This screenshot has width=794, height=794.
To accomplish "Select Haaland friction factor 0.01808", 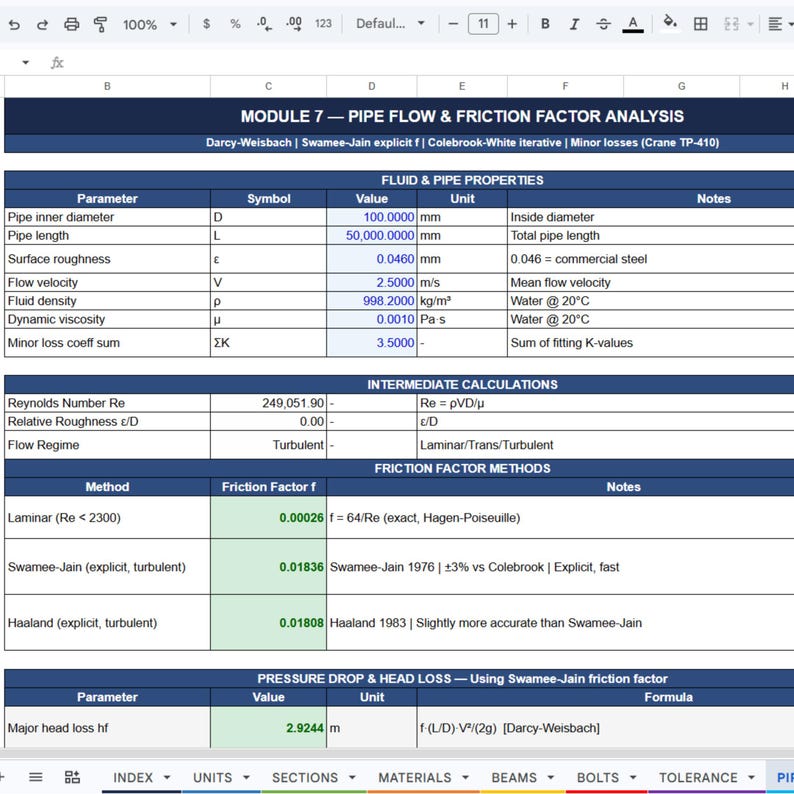I will (268, 622).
